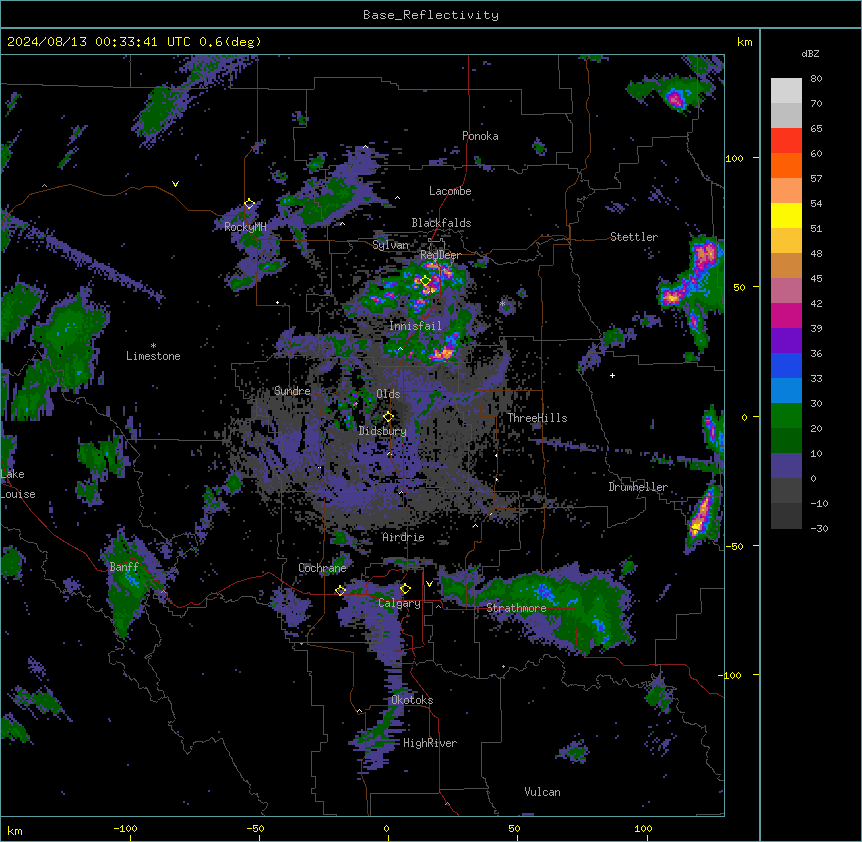This screenshot has height=842, width=862.
Task: Click the 57 value in dBZ legend
Action: pyautogui.click(x=816, y=179)
